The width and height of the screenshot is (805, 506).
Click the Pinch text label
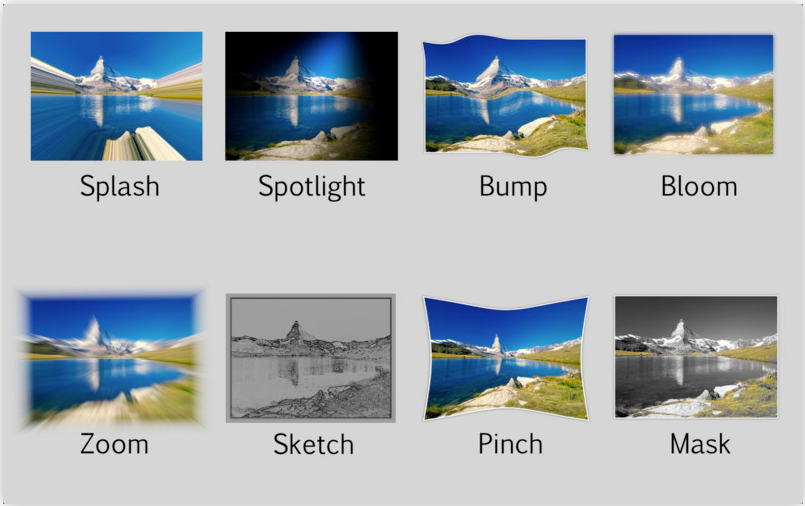[510, 444]
